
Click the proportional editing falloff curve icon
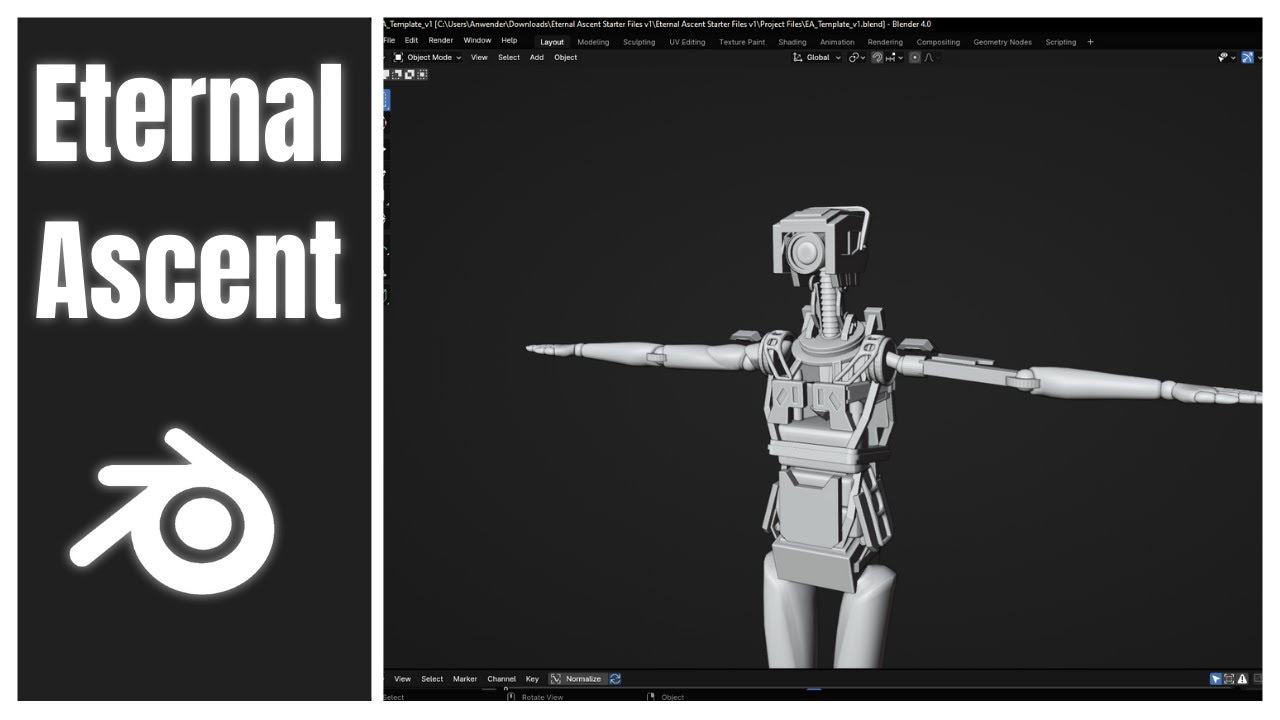(x=929, y=58)
